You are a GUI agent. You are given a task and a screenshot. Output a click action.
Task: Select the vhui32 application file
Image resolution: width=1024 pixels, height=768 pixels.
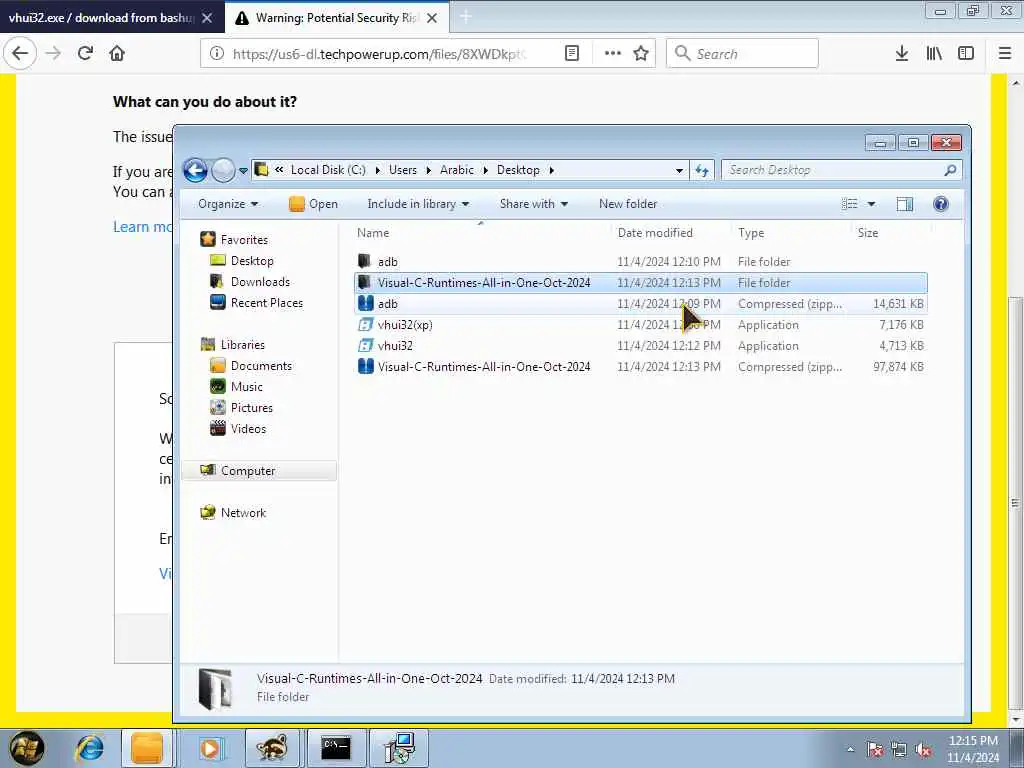(641, 345)
